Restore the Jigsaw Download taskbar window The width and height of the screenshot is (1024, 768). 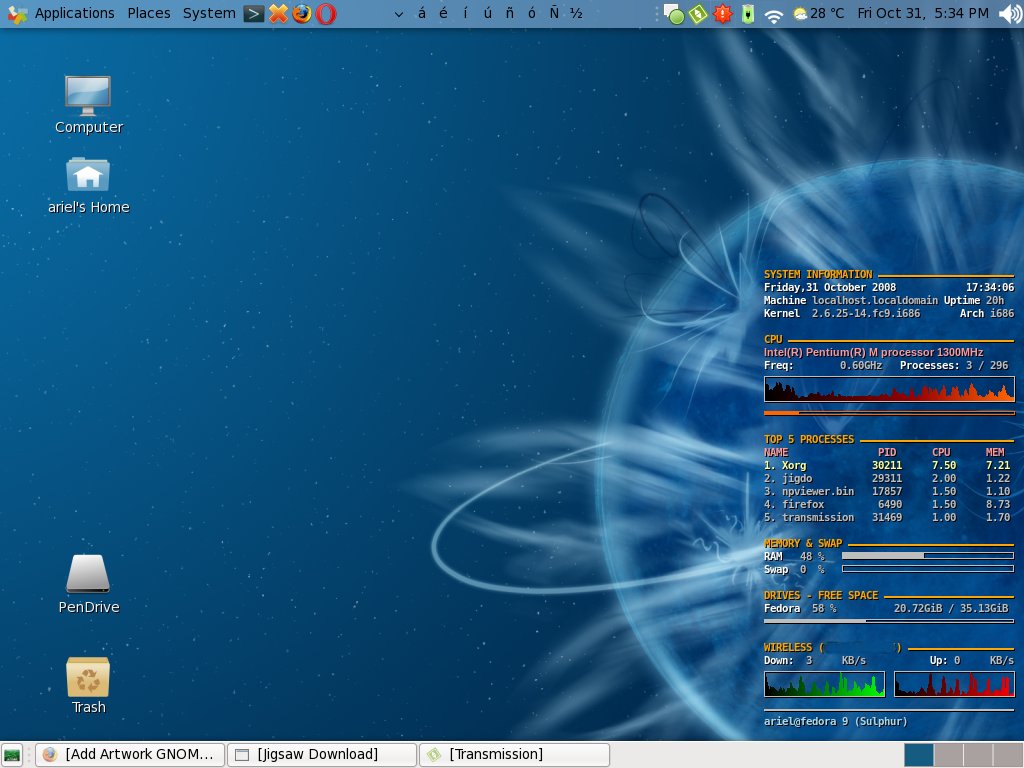[322, 754]
